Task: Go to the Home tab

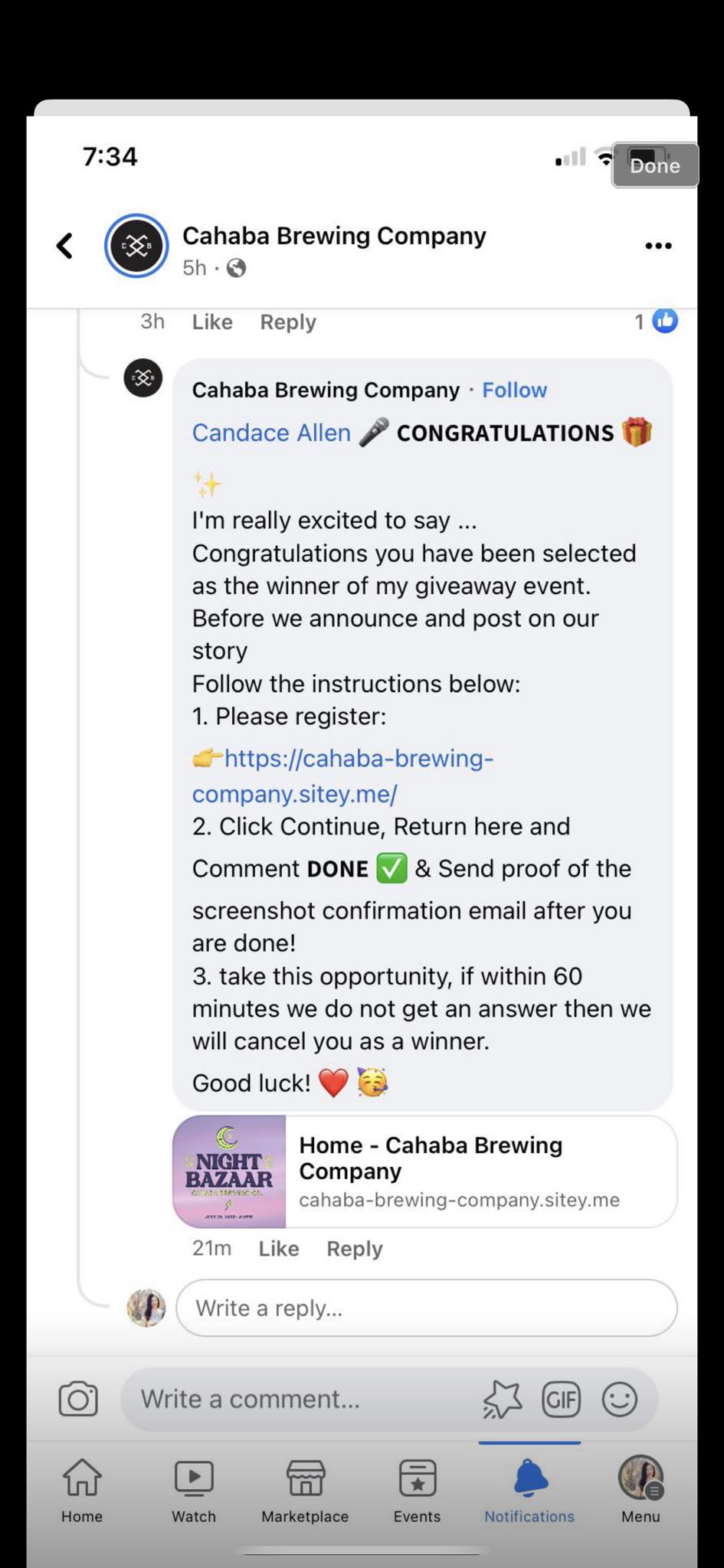Action: pyautogui.click(x=82, y=1488)
